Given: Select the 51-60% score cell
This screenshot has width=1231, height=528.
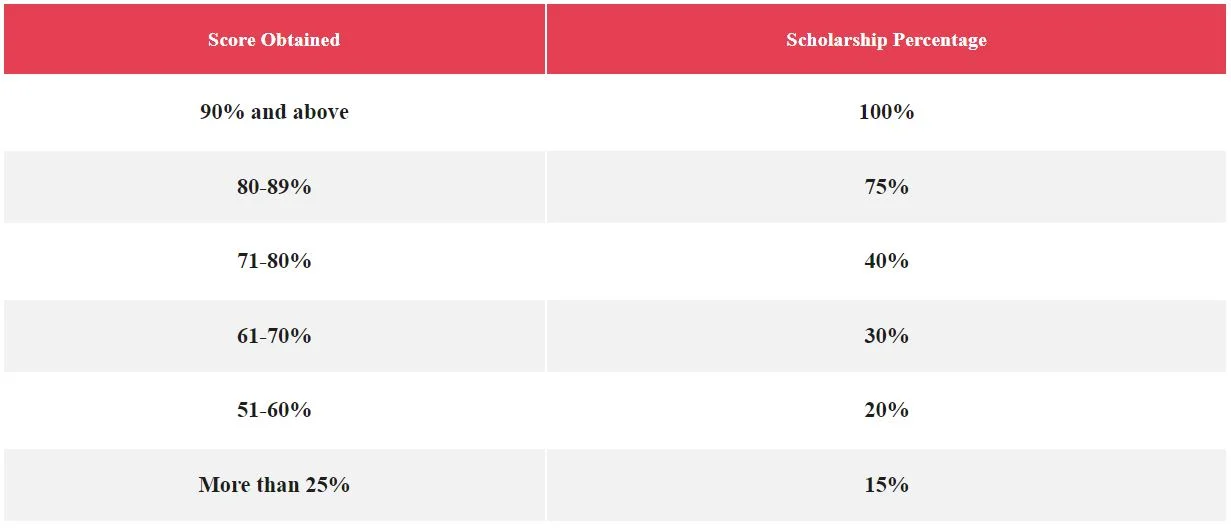Looking at the screenshot, I should (x=274, y=410).
